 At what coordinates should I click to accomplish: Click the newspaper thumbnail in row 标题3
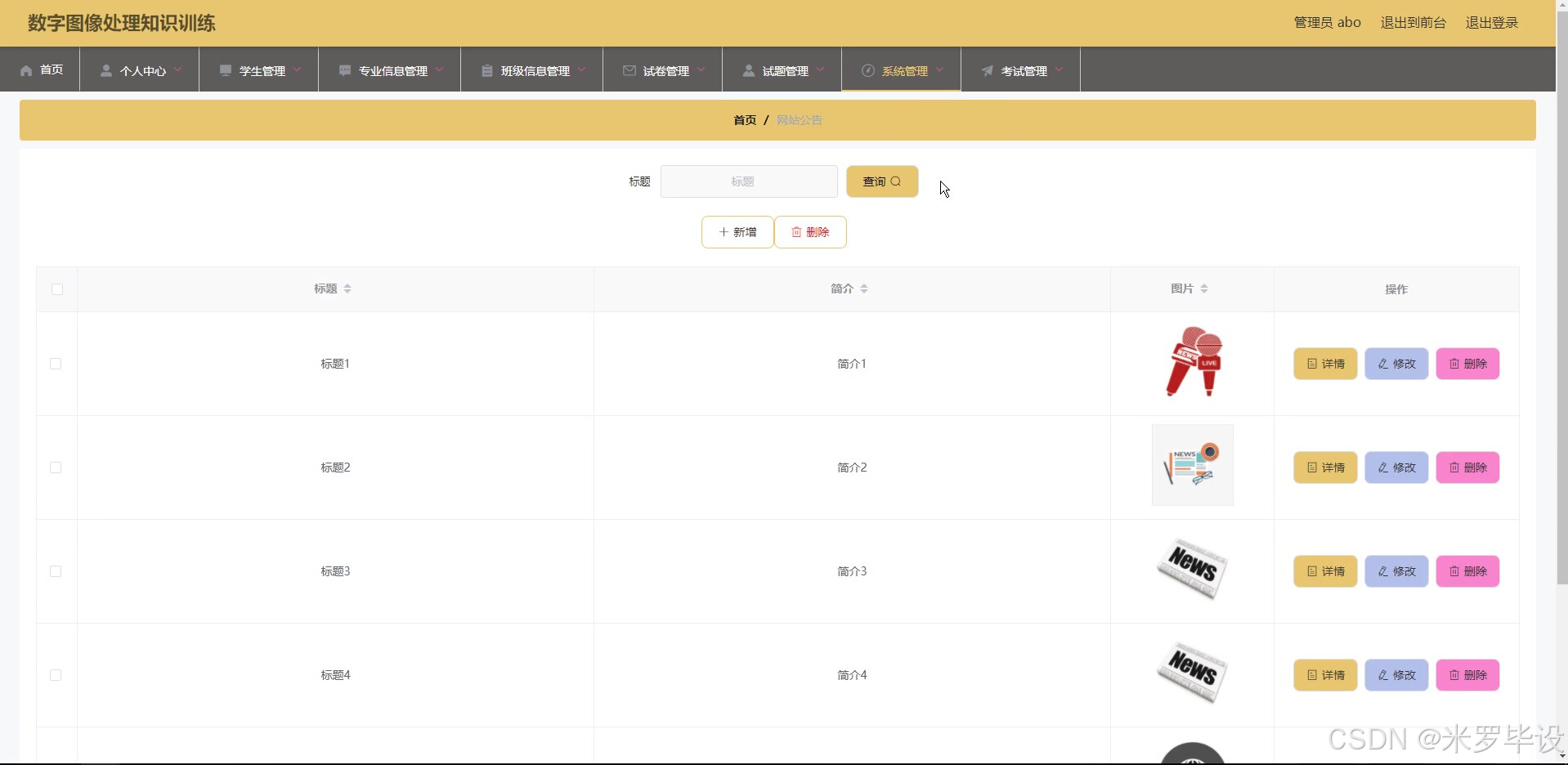click(x=1193, y=569)
